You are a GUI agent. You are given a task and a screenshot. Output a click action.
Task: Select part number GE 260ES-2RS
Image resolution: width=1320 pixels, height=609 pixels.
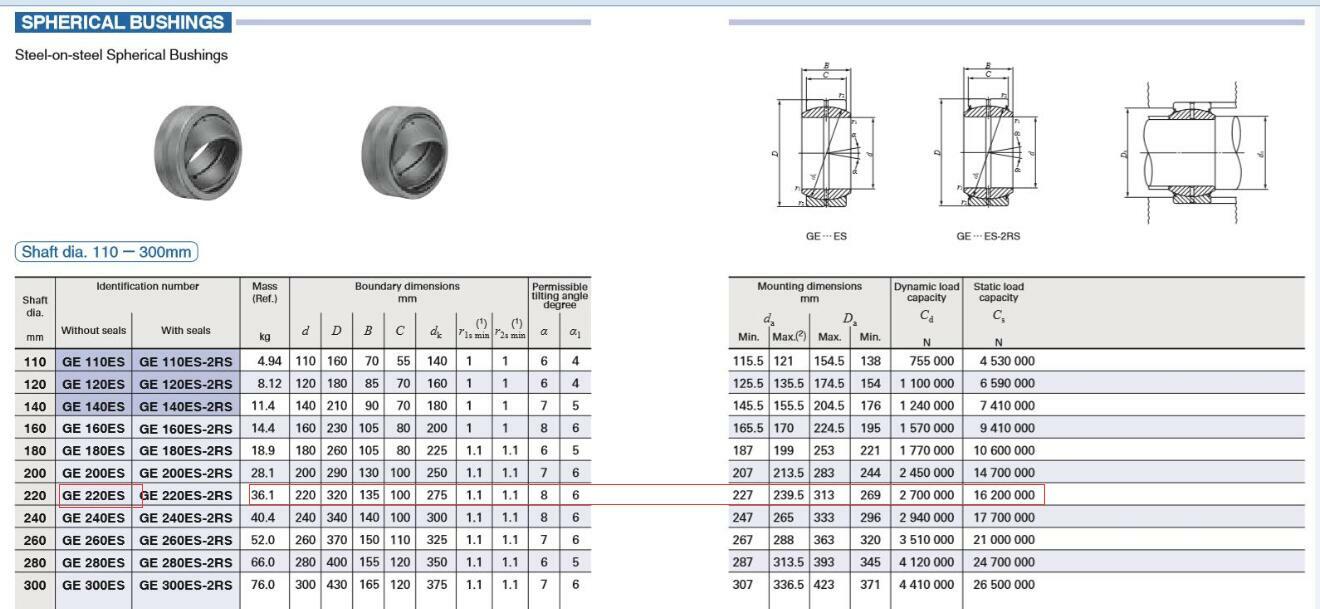click(186, 540)
